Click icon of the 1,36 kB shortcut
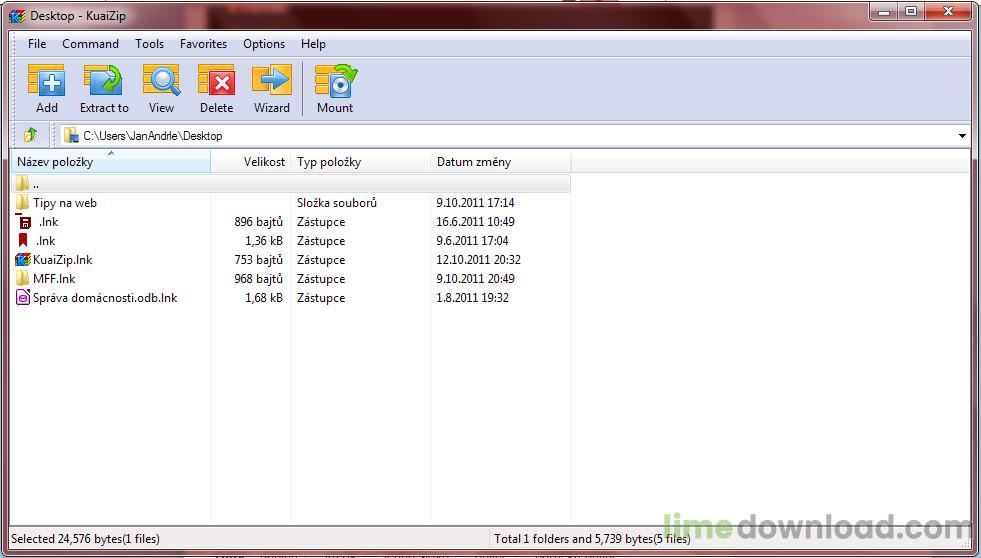Viewport: 981px width, 558px height. click(x=23, y=240)
